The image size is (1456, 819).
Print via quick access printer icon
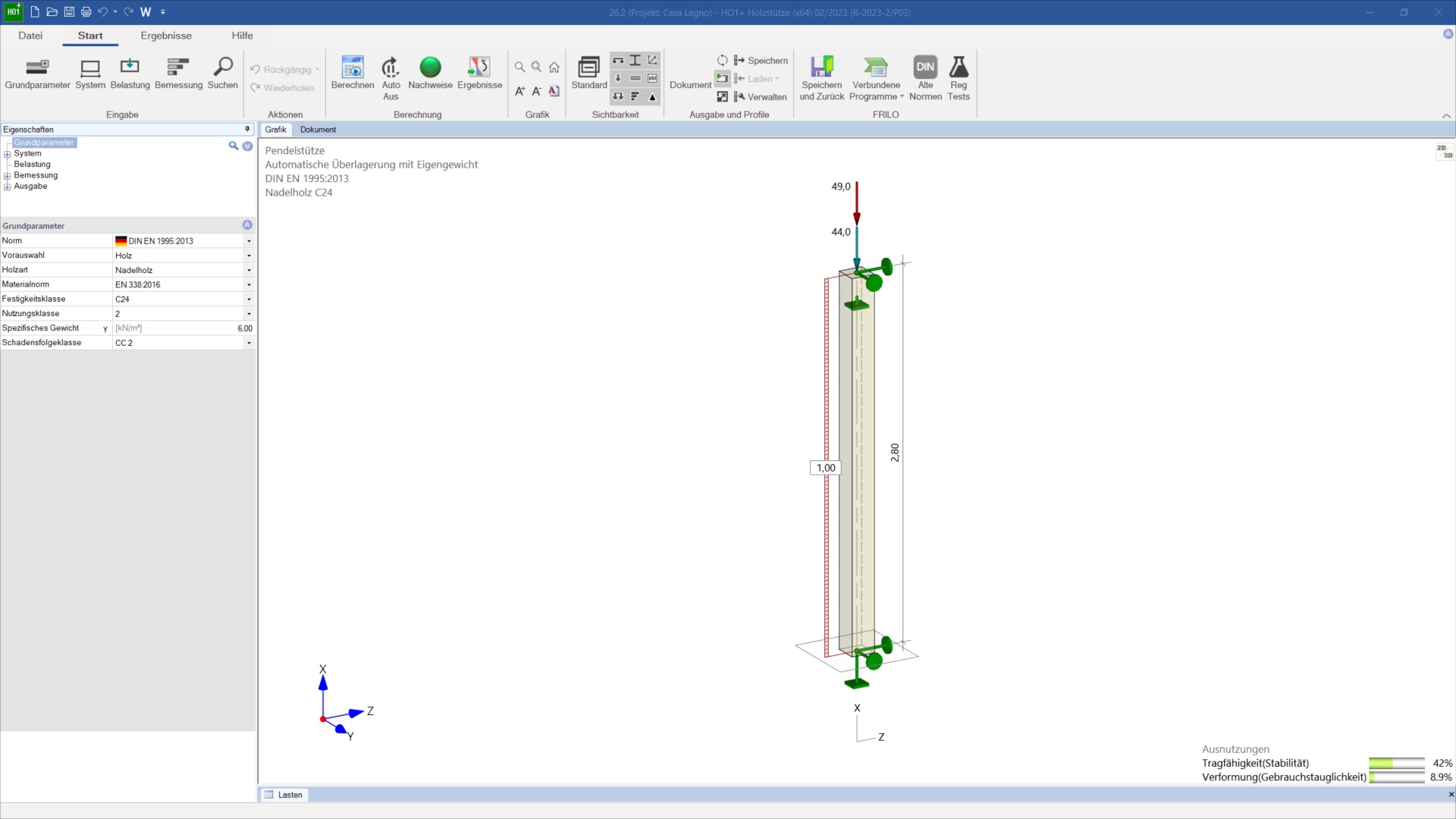pyautogui.click(x=86, y=11)
